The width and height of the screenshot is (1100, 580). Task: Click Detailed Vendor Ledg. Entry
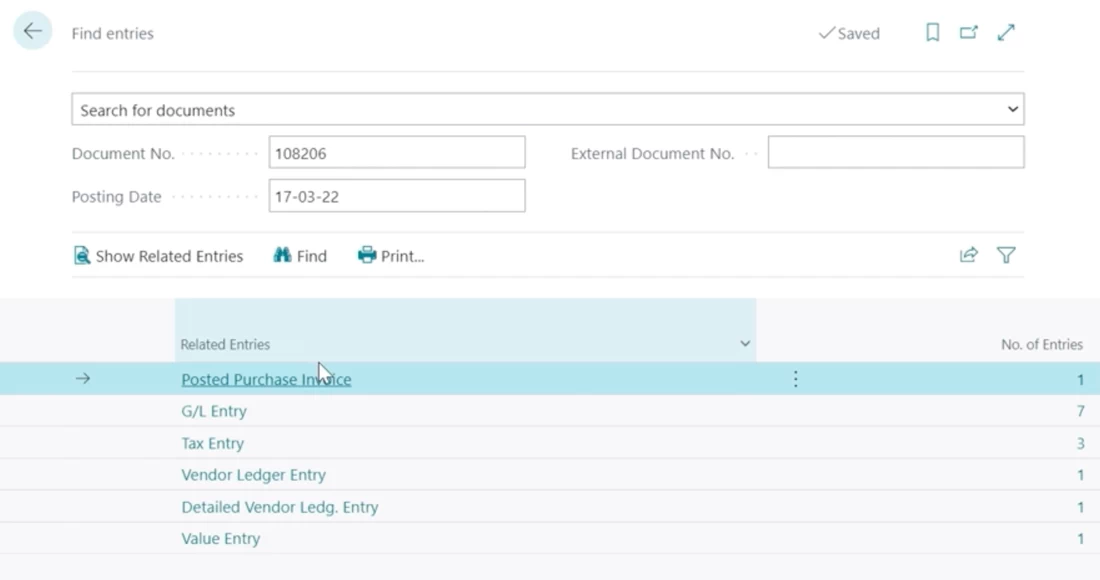coord(279,507)
